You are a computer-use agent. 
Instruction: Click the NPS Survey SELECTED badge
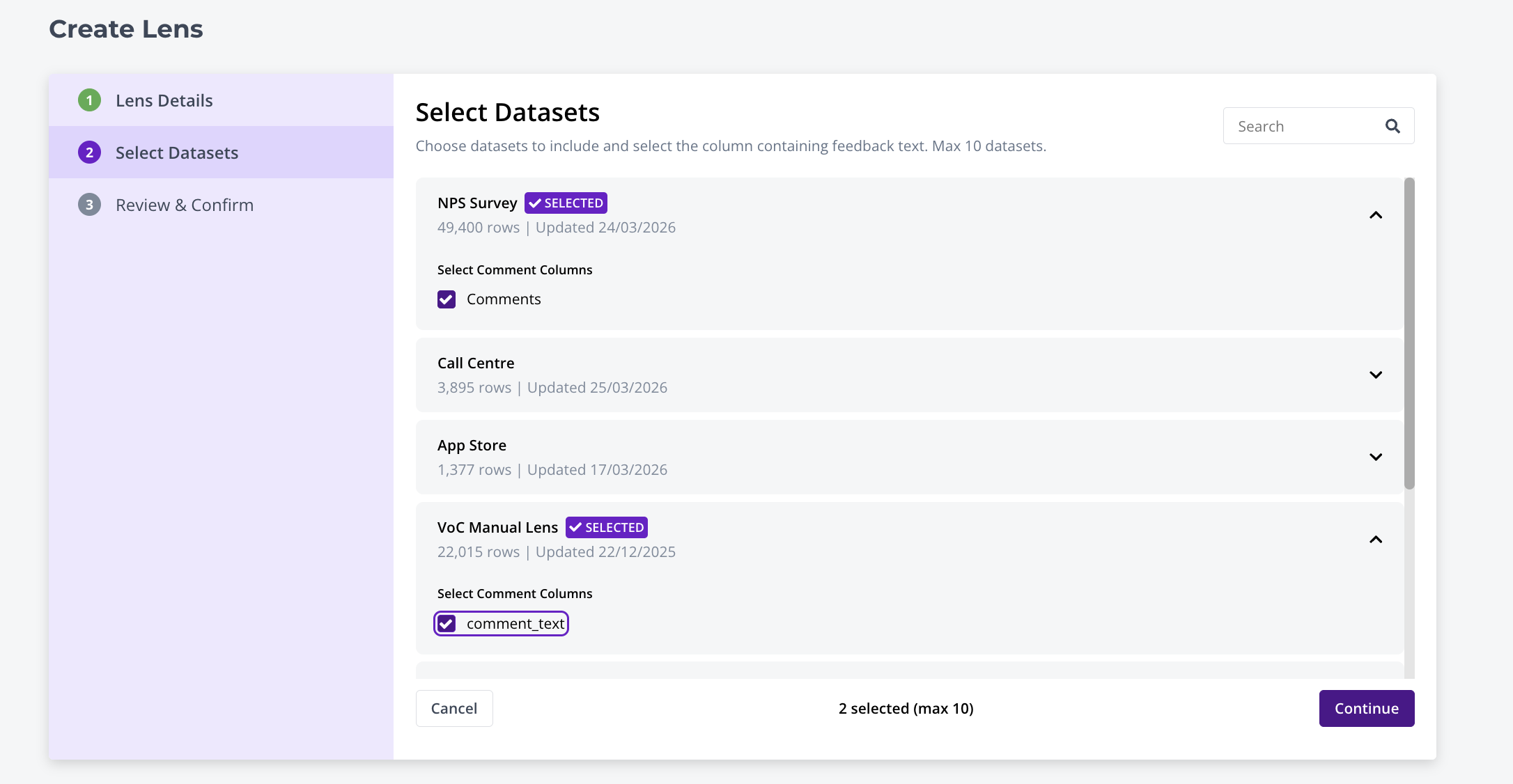coord(566,203)
